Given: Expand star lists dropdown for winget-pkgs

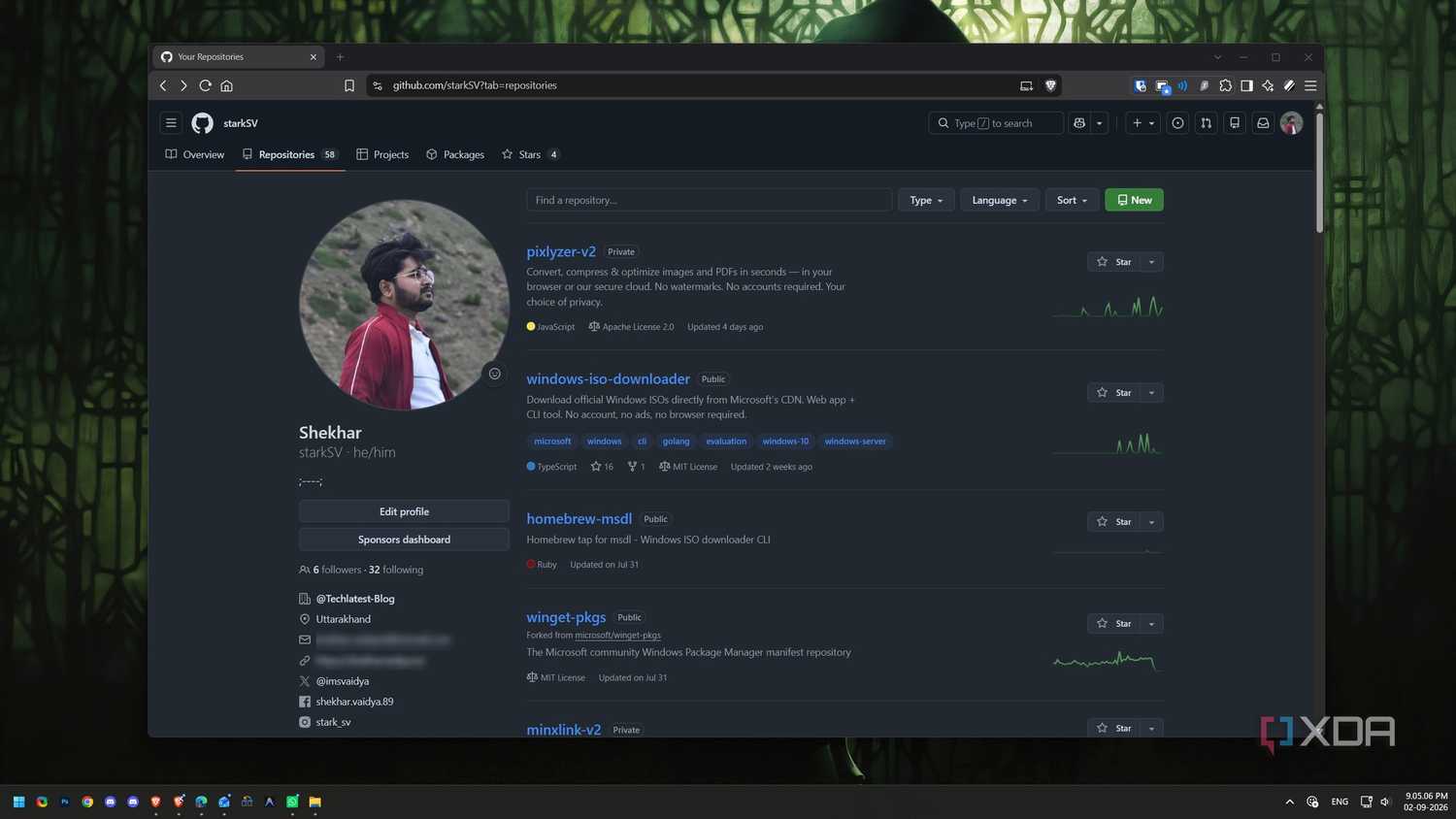Looking at the screenshot, I should (1151, 624).
